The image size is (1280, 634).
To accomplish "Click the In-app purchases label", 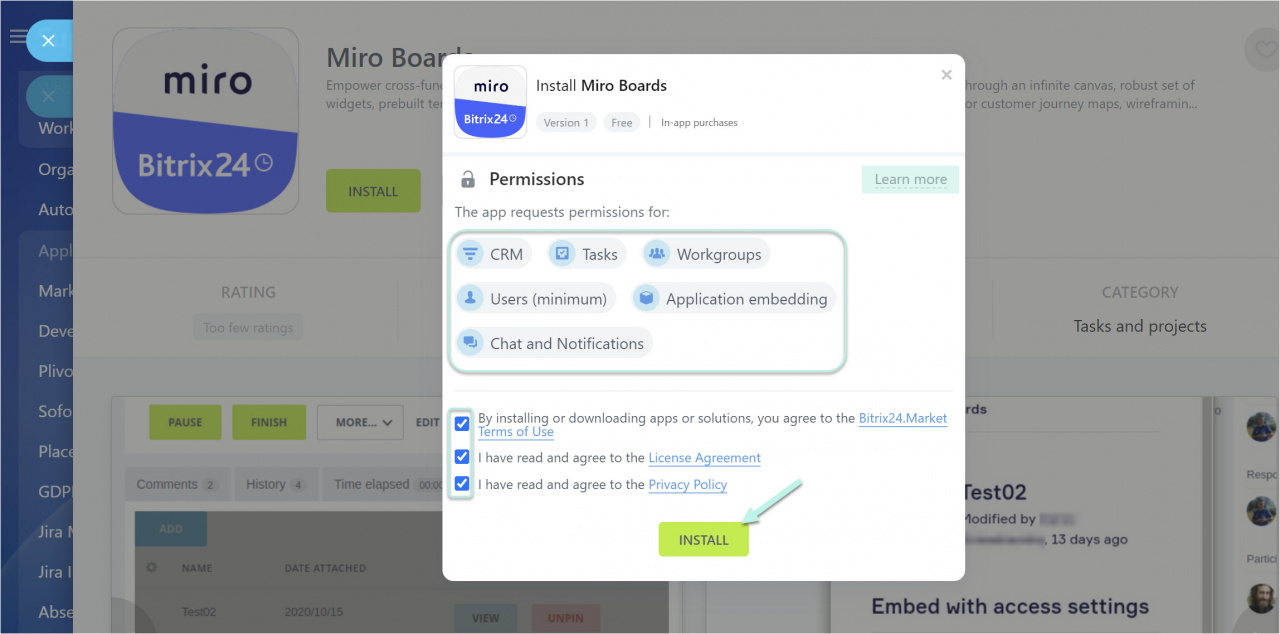I will click(699, 122).
